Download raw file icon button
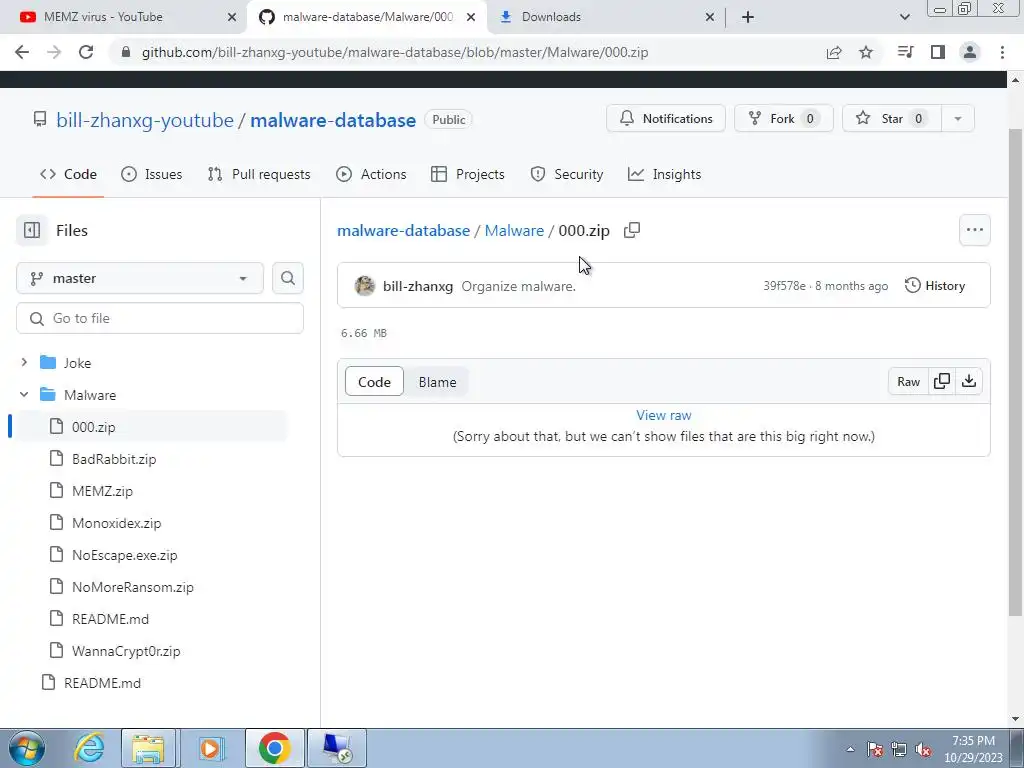The height and width of the screenshot is (768, 1024). coord(969,381)
